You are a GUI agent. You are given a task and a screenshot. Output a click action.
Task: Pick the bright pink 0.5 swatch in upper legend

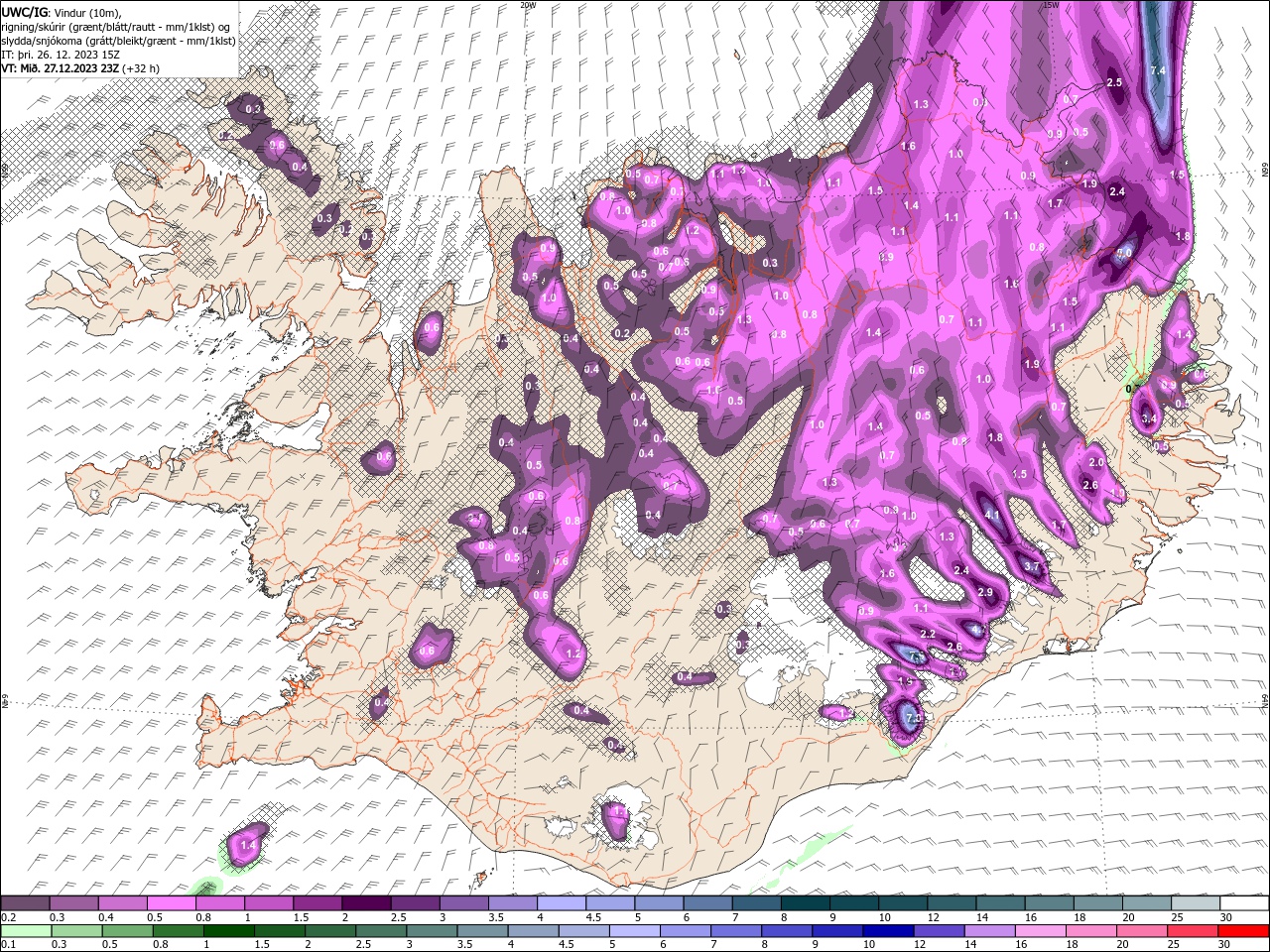tap(172, 903)
